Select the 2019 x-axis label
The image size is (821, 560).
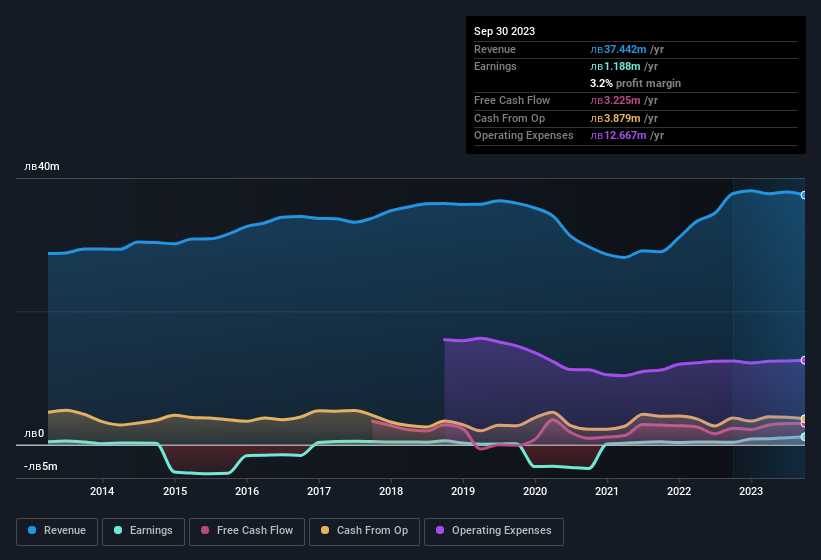463,491
